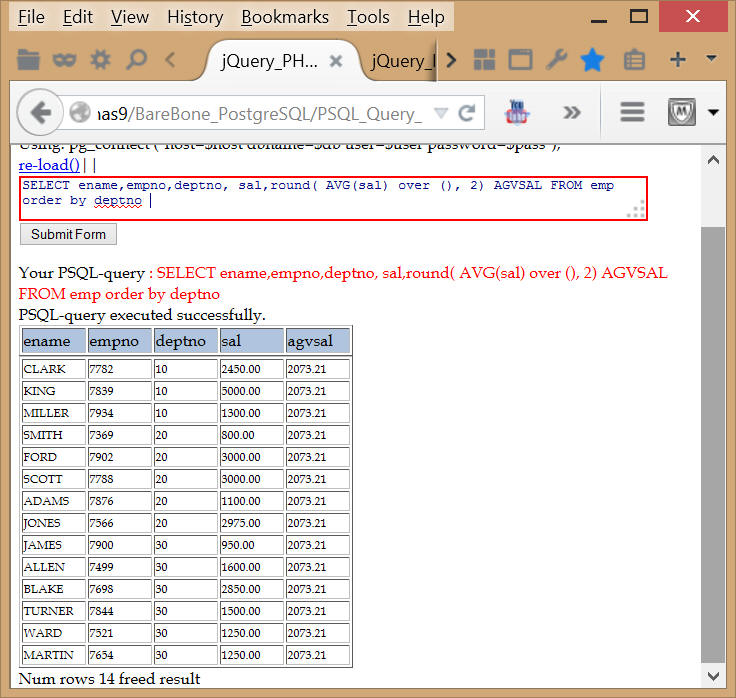
Task: Open the Bookmarks menu
Action: pyautogui.click(x=285, y=17)
